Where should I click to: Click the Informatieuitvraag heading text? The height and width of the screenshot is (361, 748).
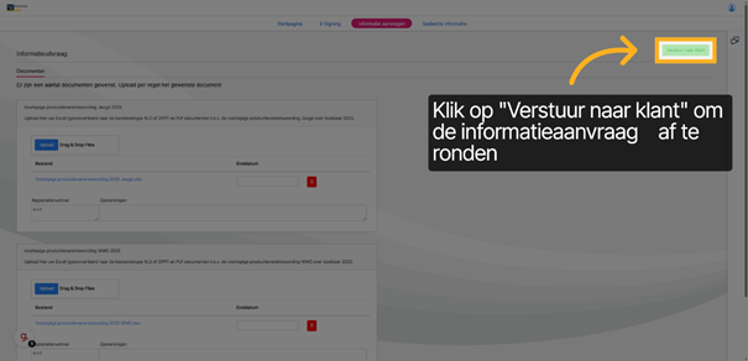[x=42, y=54]
